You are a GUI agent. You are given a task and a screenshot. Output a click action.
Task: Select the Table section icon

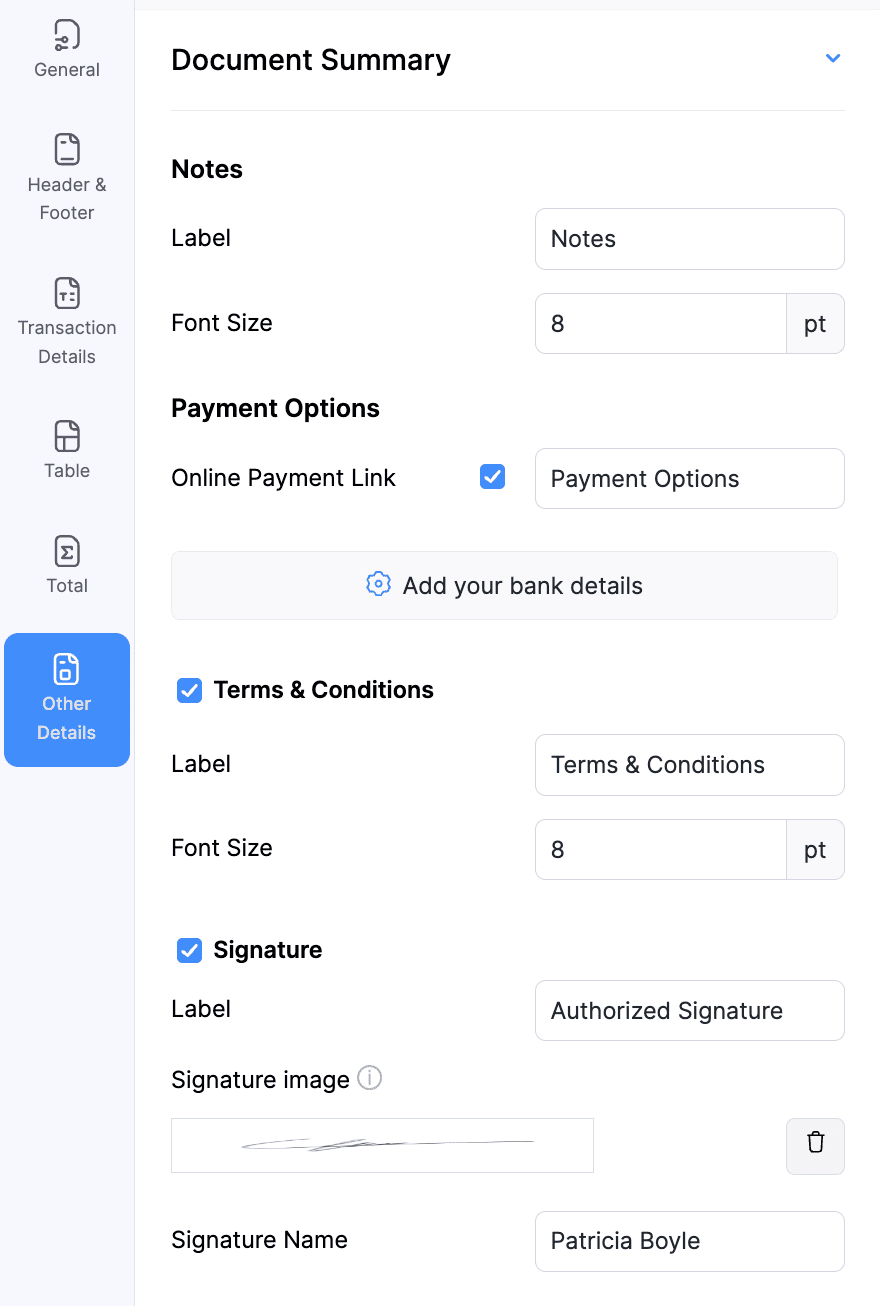click(x=67, y=436)
